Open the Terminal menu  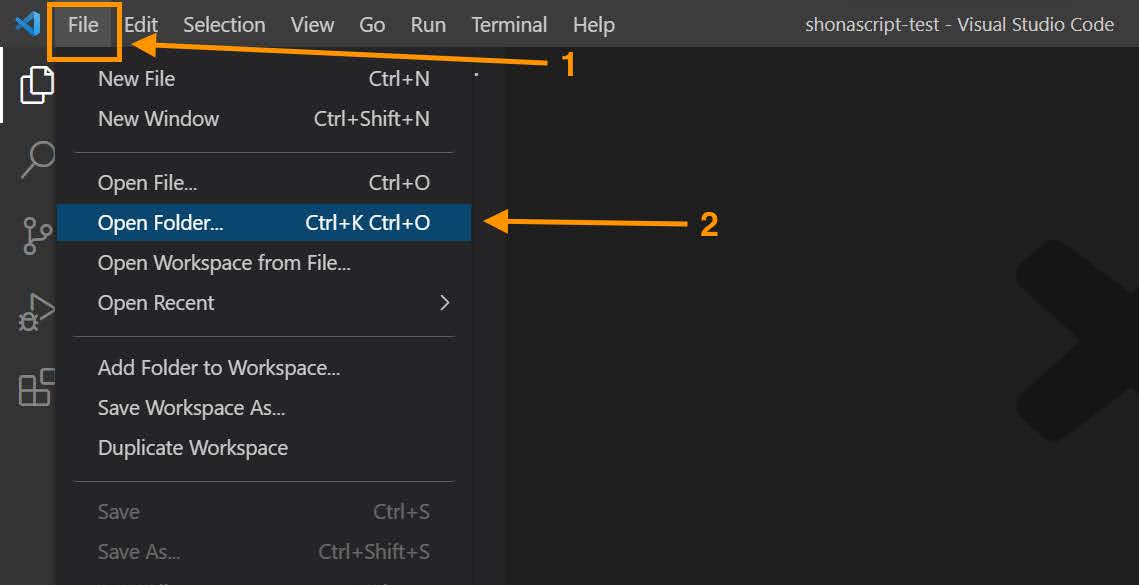coord(509,25)
